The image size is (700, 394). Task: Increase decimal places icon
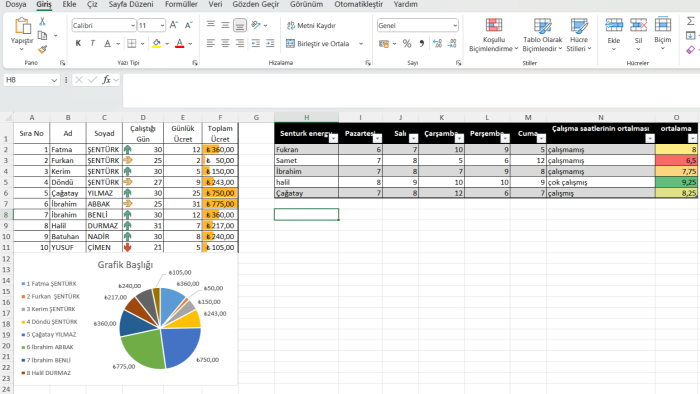pyautogui.click(x=438, y=44)
